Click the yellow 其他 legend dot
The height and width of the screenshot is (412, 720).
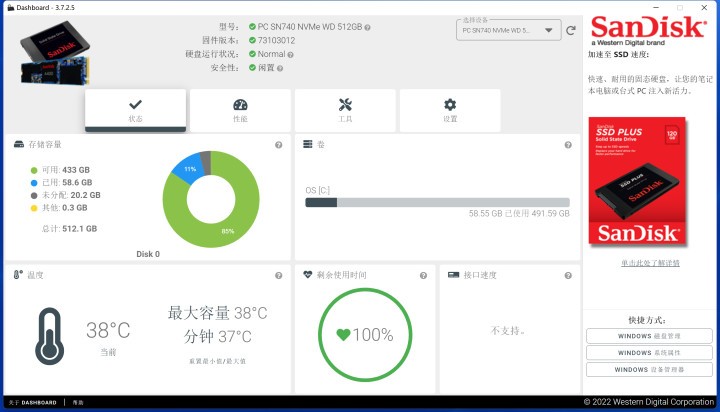34,208
